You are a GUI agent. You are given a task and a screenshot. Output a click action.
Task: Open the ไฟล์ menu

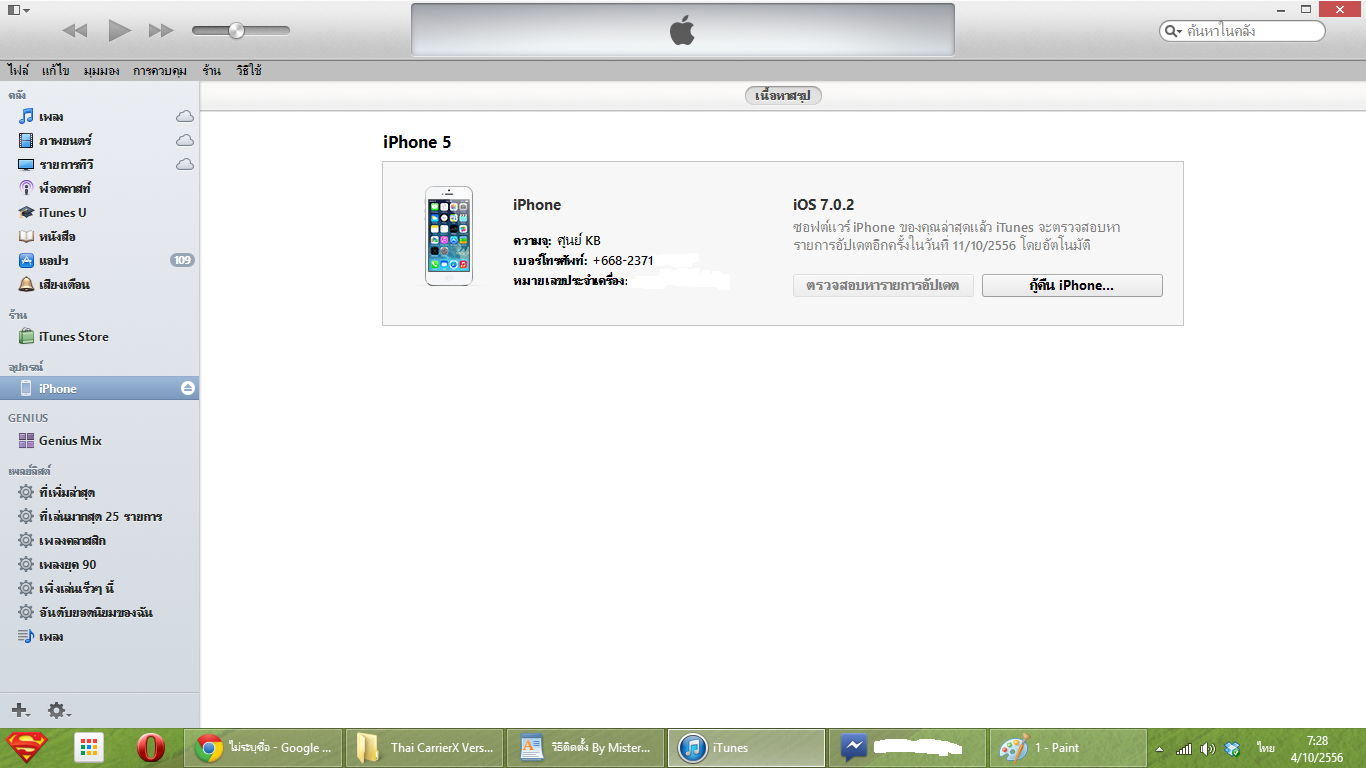18,71
